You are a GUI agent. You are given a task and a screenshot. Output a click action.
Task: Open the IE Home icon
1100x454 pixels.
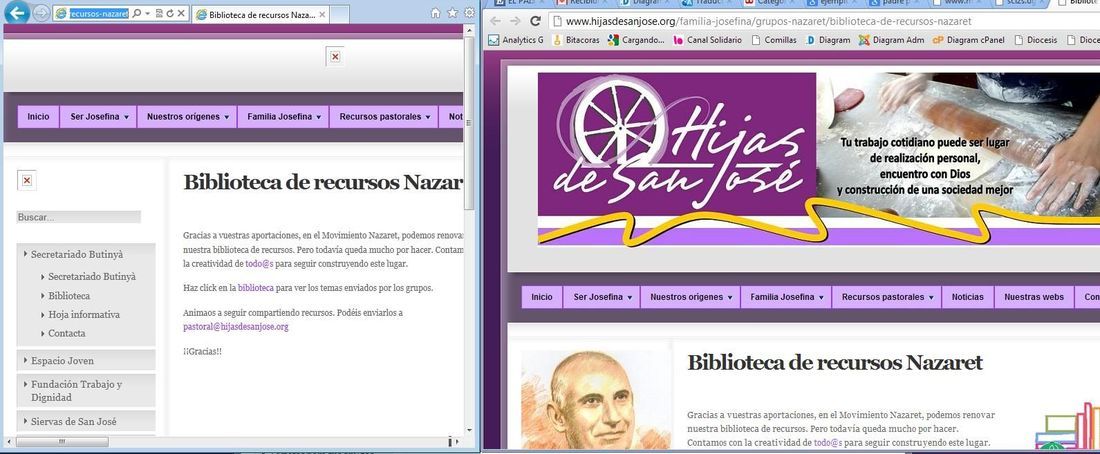436,13
